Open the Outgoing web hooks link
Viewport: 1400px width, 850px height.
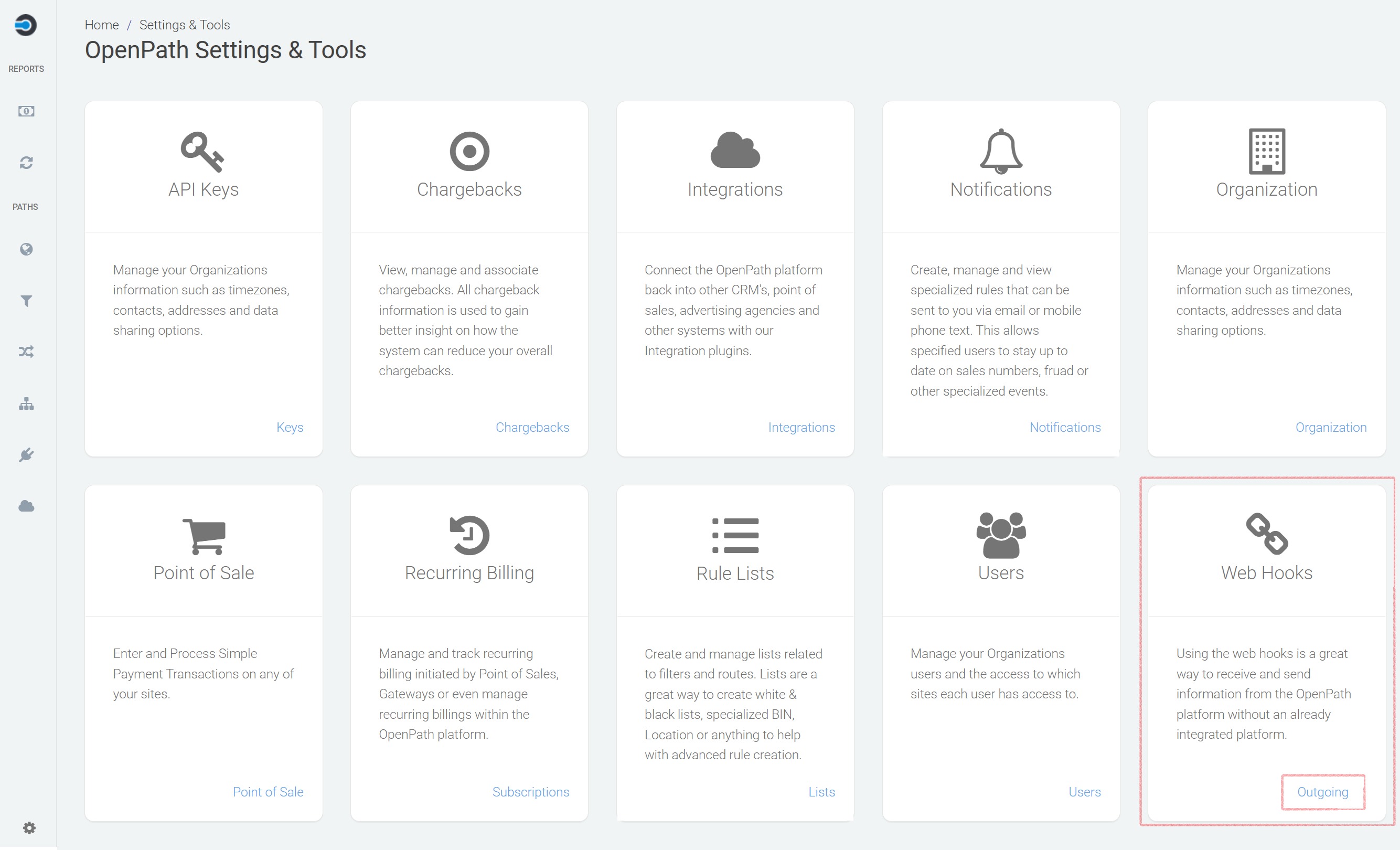(x=1323, y=792)
